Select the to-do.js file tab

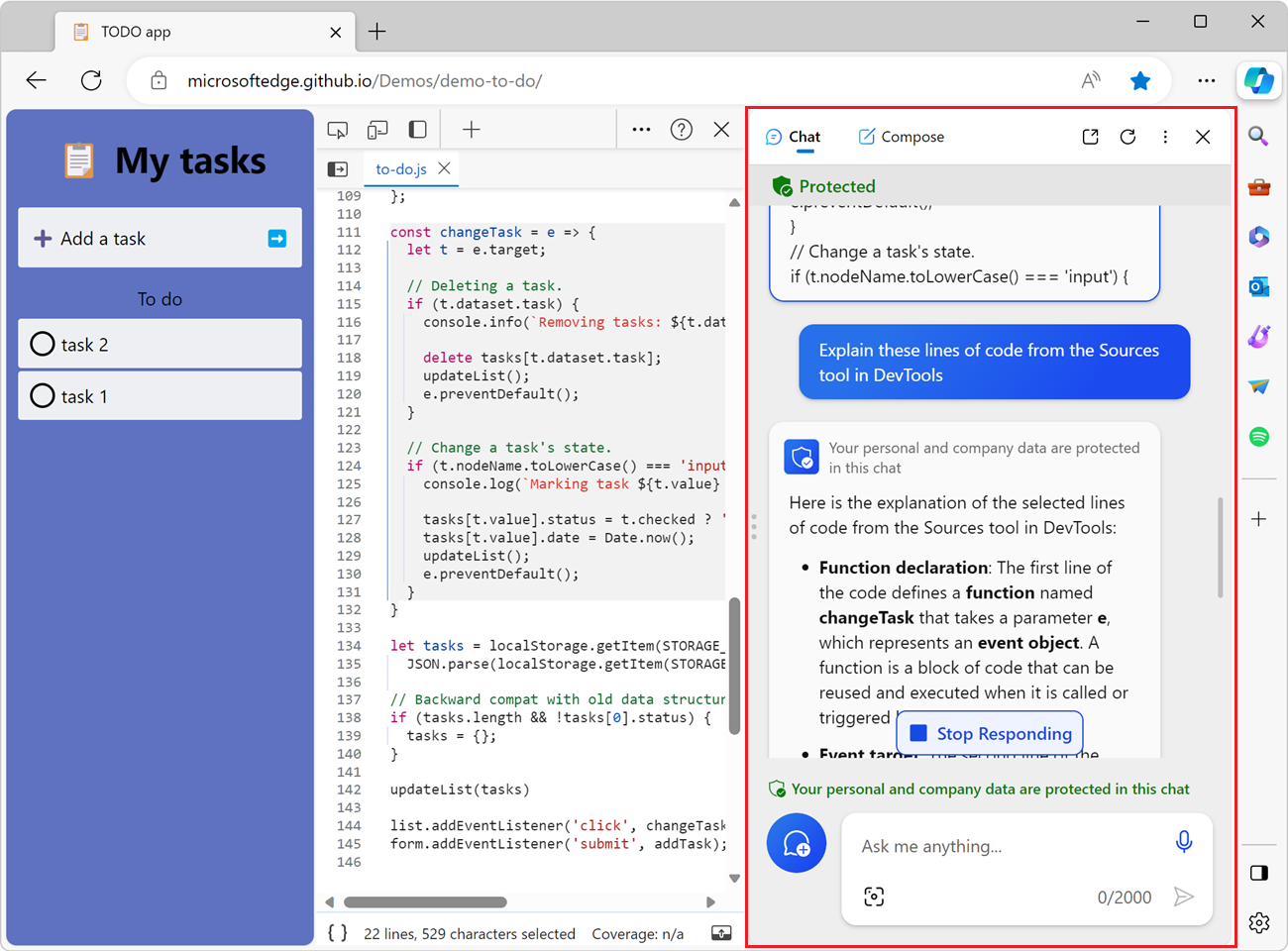[401, 168]
